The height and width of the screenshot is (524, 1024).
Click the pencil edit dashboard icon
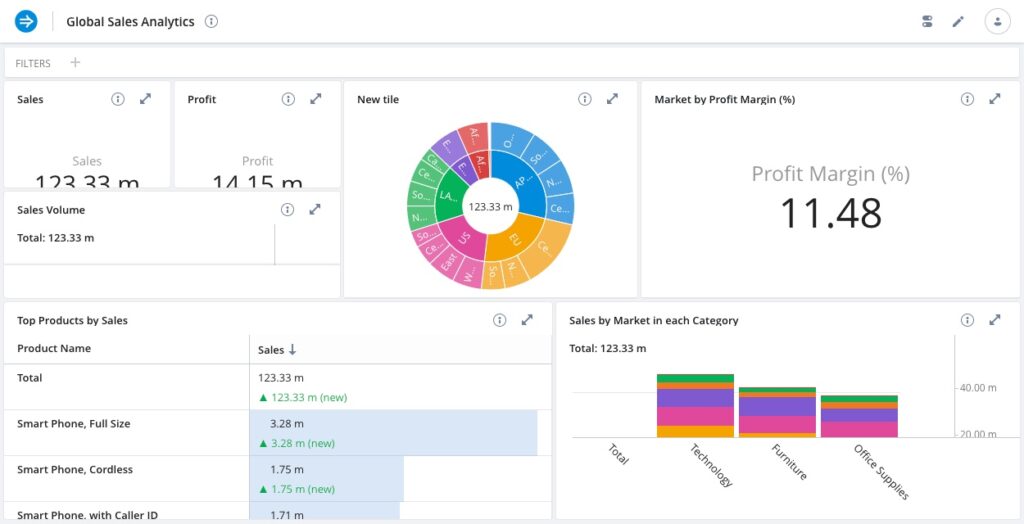pyautogui.click(x=958, y=22)
